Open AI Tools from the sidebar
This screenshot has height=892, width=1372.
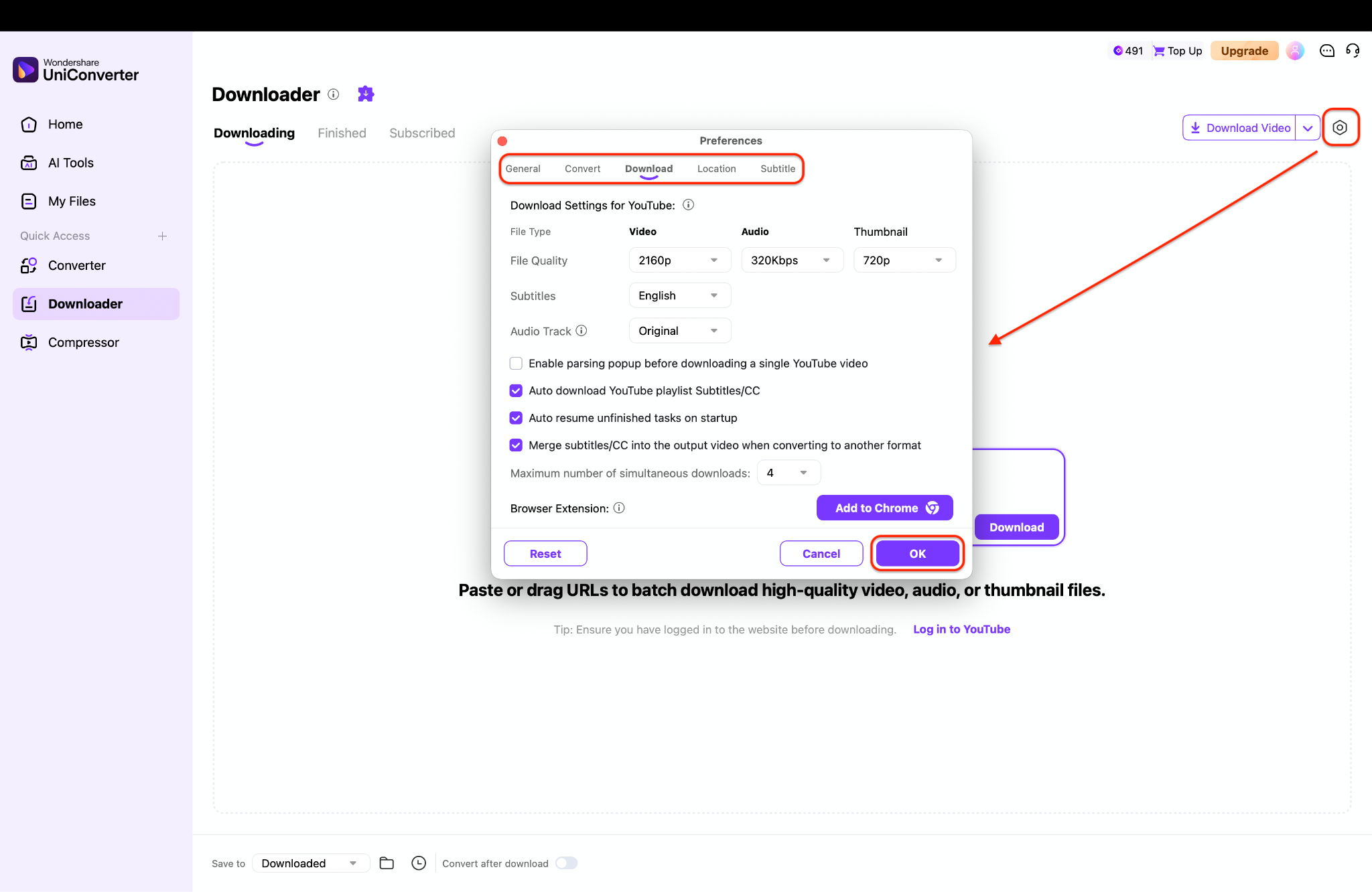pos(70,162)
